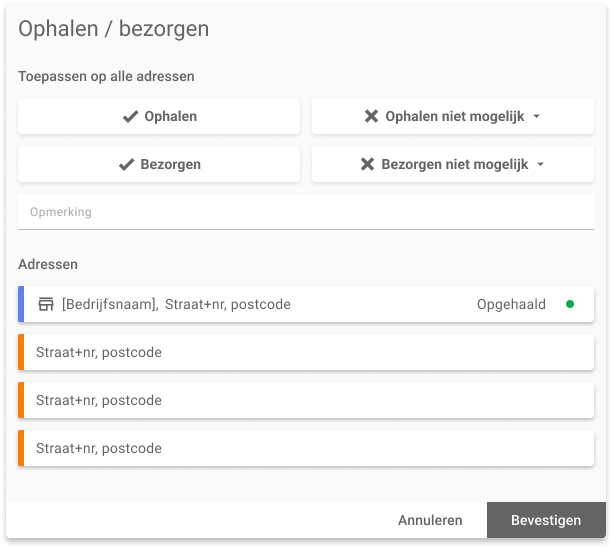The width and height of the screenshot is (612, 548).
Task: Focus the Opmerking input field
Action: click(x=306, y=212)
